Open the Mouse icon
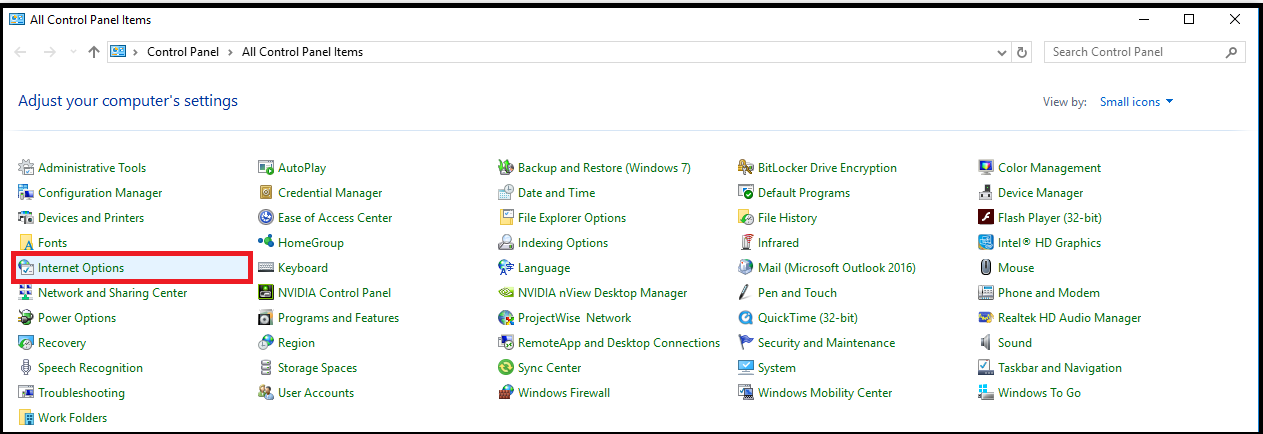 (x=986, y=268)
